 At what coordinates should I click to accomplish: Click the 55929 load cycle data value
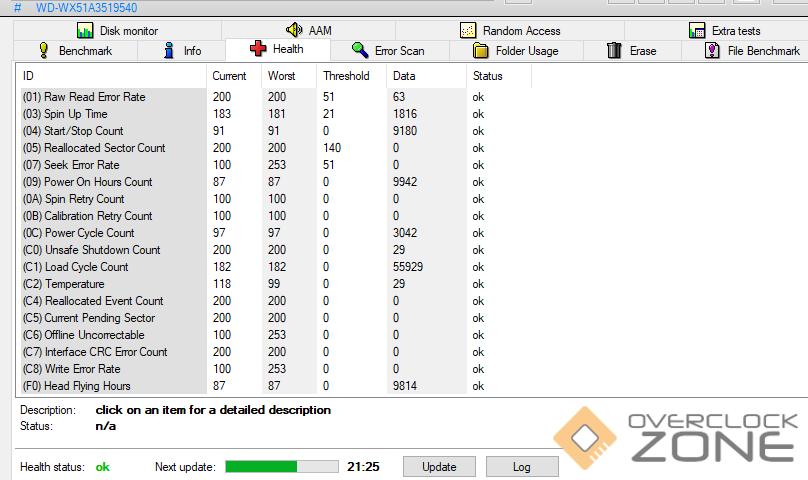408,267
